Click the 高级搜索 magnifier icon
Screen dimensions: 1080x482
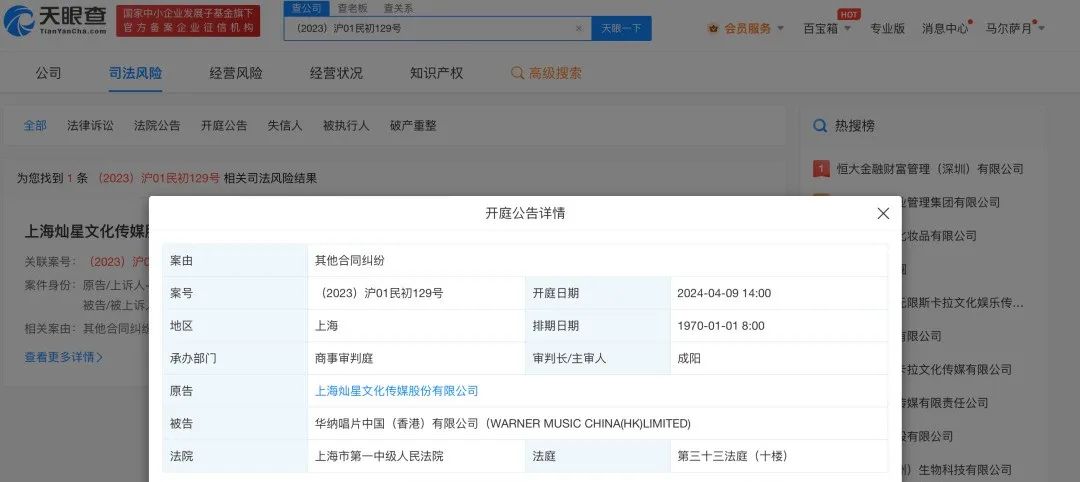coord(517,73)
